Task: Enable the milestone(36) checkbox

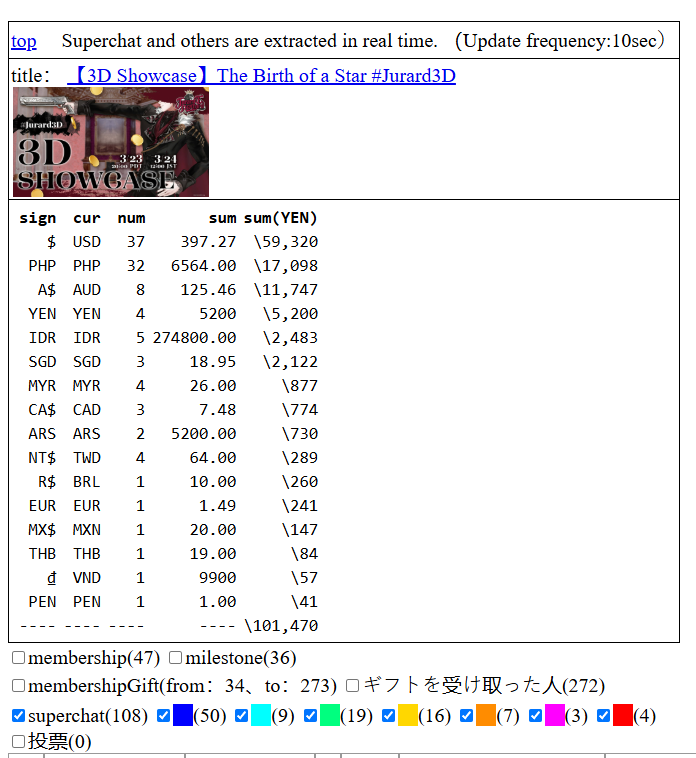Action: pos(175,657)
